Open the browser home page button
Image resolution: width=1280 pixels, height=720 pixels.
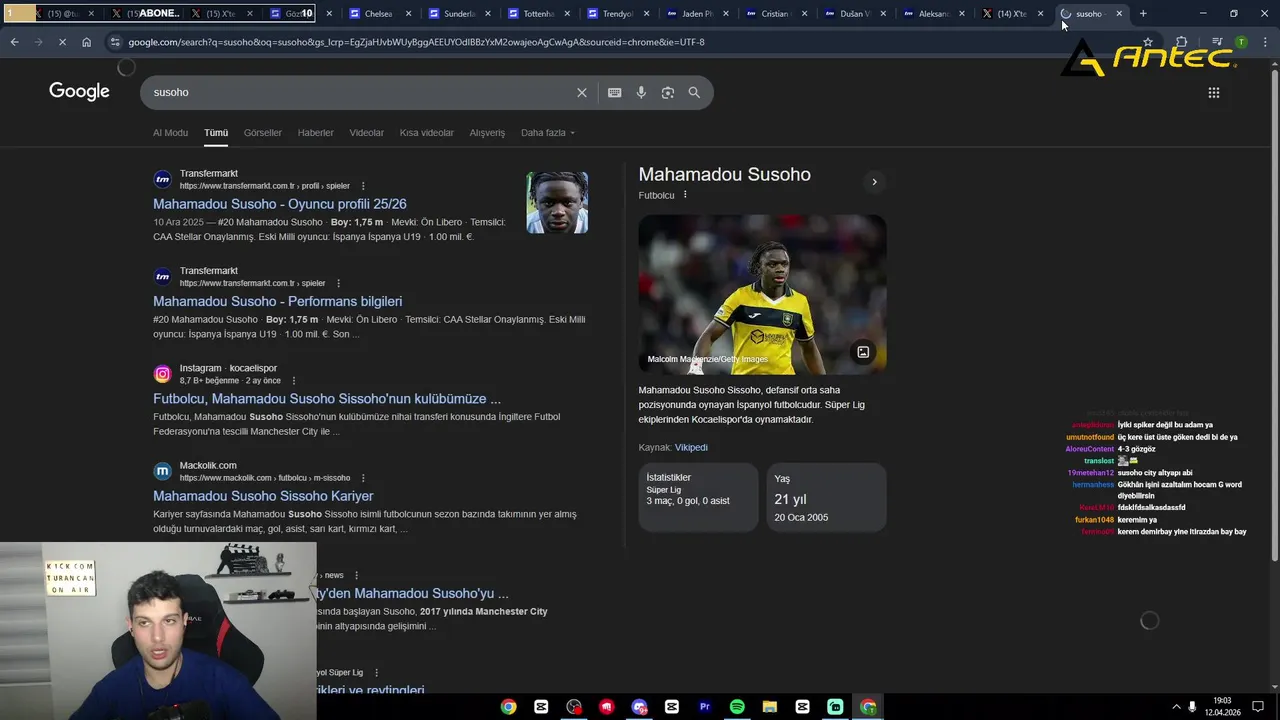[86, 42]
